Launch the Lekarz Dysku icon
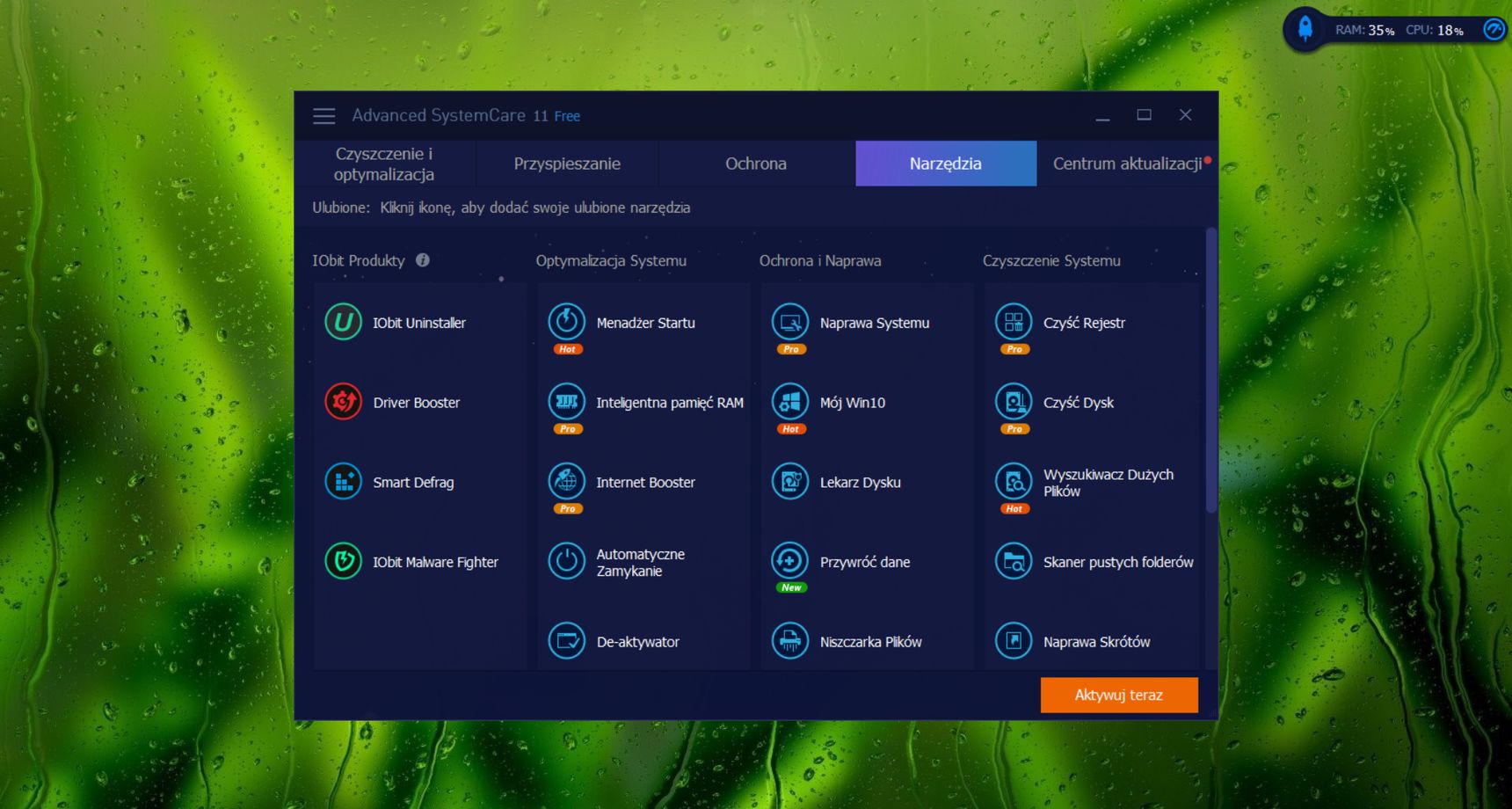1512x809 pixels. (x=790, y=482)
